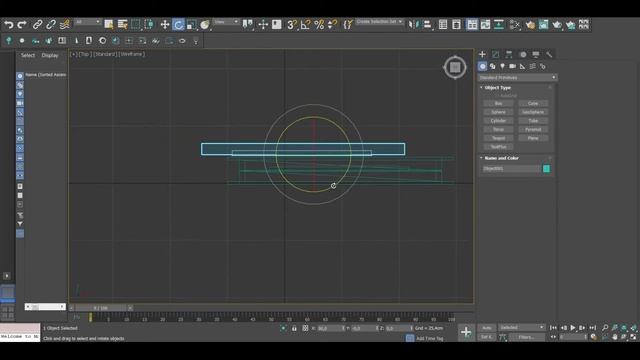Activate the Select and Scale tool

point(191,25)
